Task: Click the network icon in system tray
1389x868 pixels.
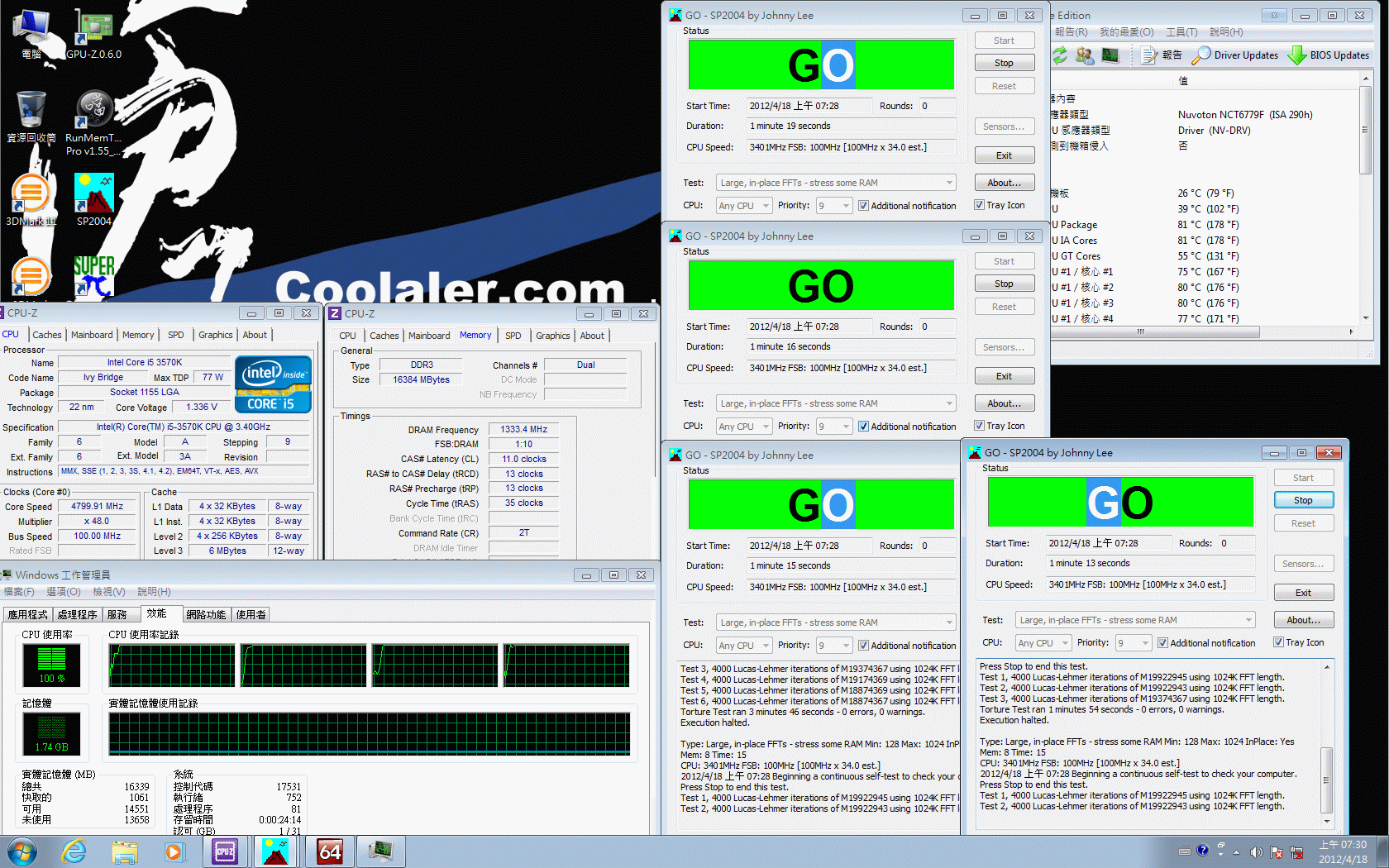Action: pos(1296,852)
